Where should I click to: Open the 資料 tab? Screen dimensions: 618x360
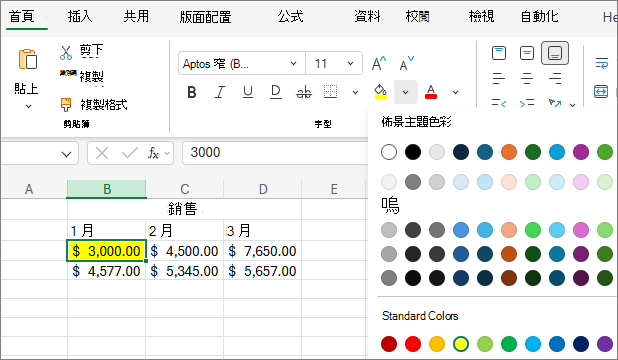(367, 17)
